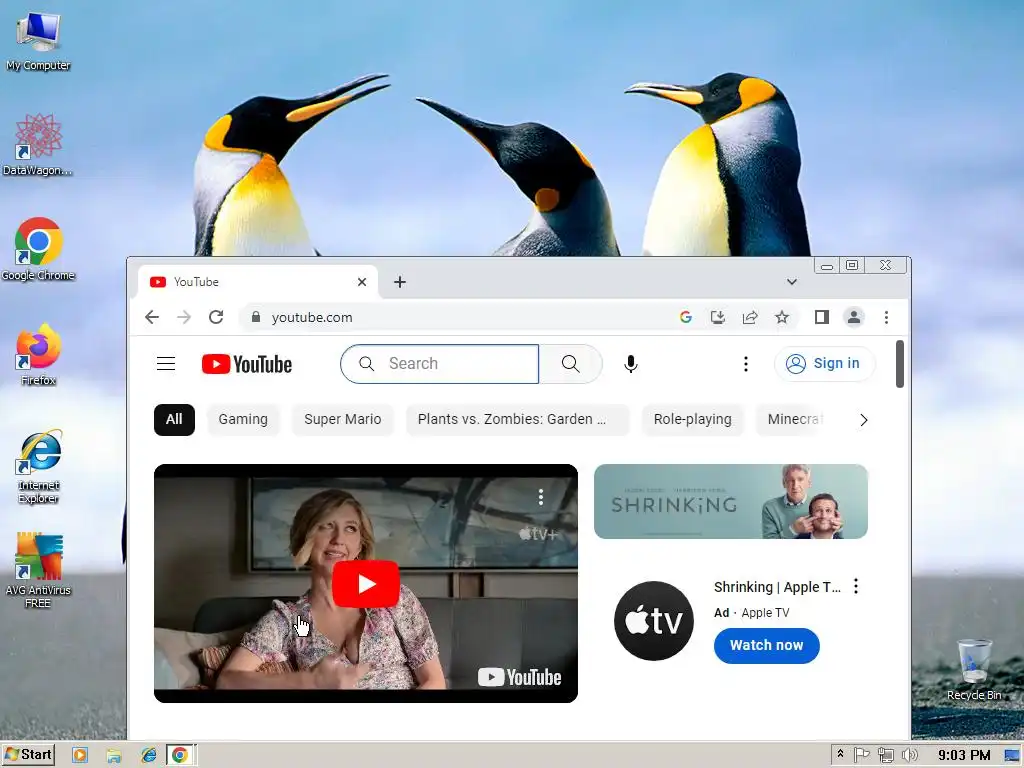The width and height of the screenshot is (1024, 768).
Task: Click the Google icon in address bar
Action: pos(685,317)
